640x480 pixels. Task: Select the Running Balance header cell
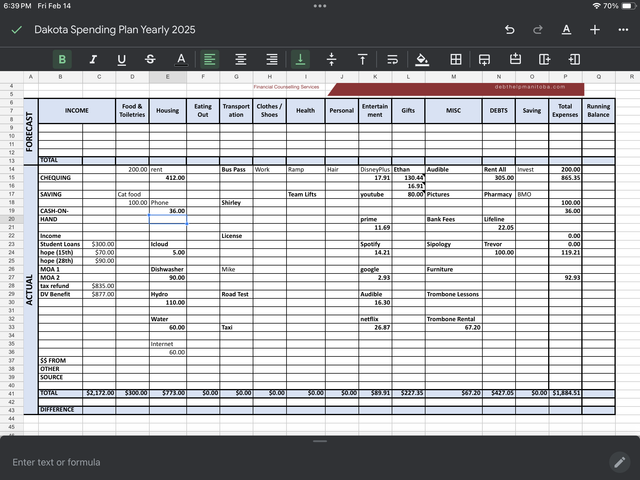coord(598,111)
